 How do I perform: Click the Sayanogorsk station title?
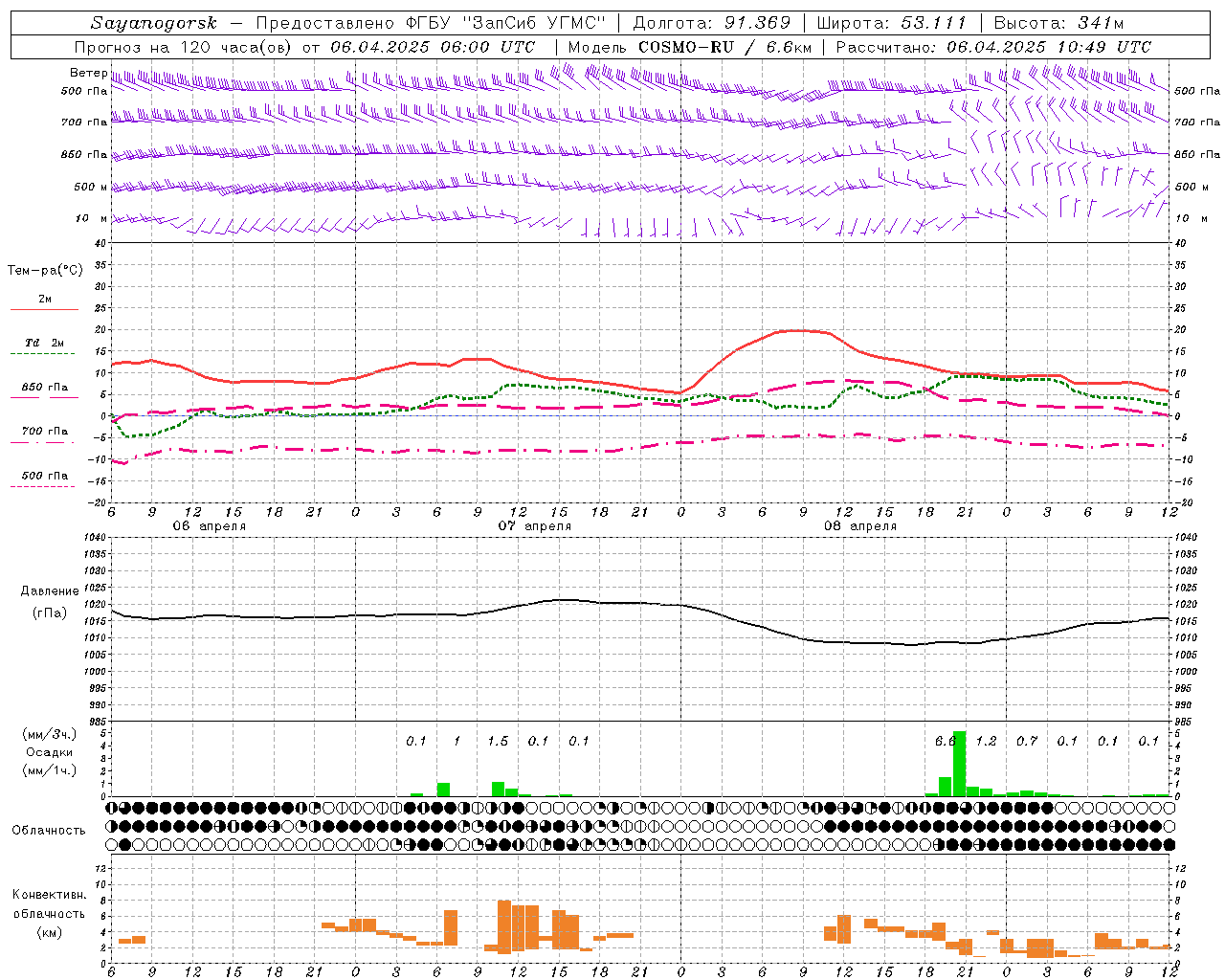(154, 23)
